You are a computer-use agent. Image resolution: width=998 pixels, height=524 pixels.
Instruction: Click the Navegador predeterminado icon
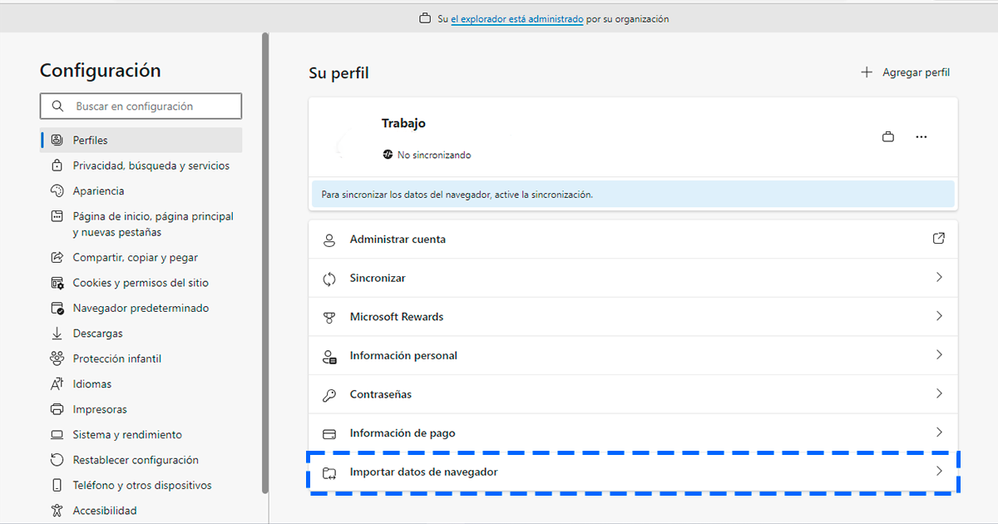[57, 308]
